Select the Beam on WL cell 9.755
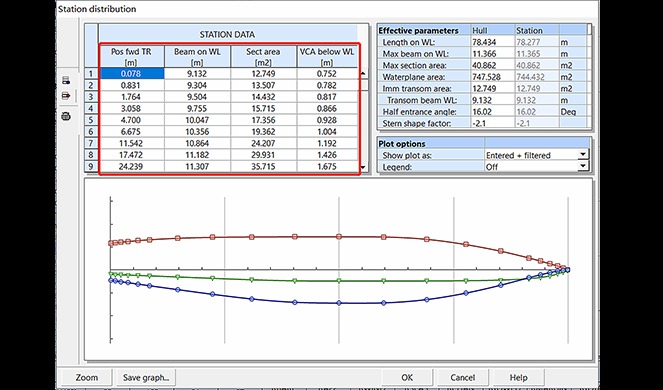Viewport: 663px width, 390px height. pyautogui.click(x=197, y=108)
